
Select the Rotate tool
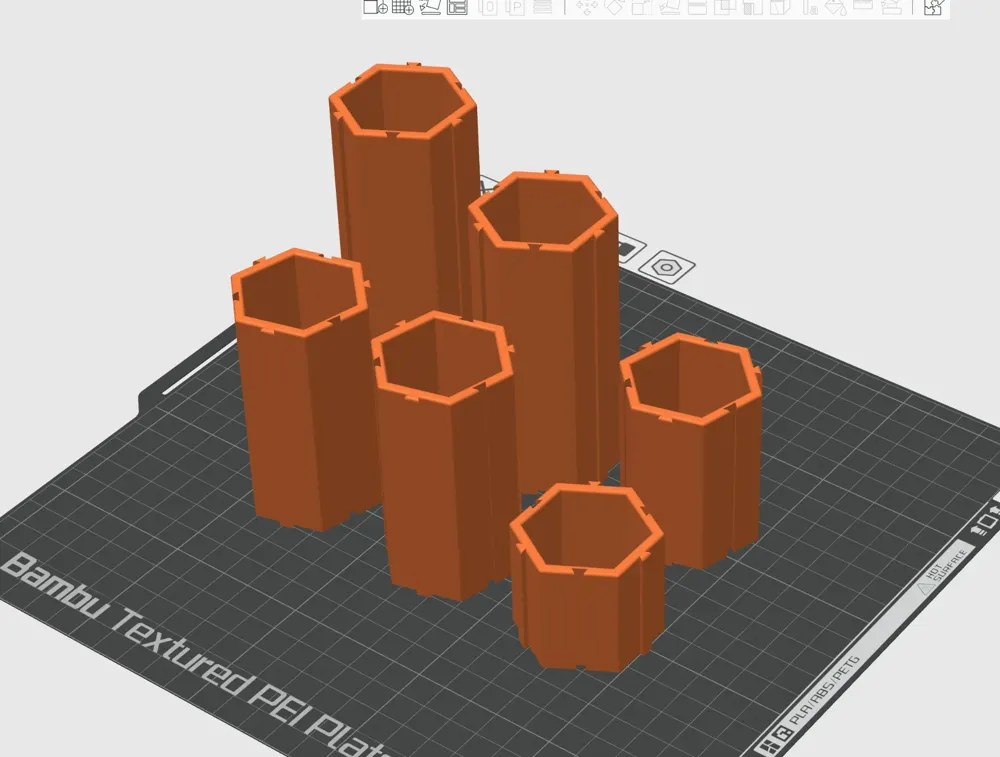[x=614, y=7]
